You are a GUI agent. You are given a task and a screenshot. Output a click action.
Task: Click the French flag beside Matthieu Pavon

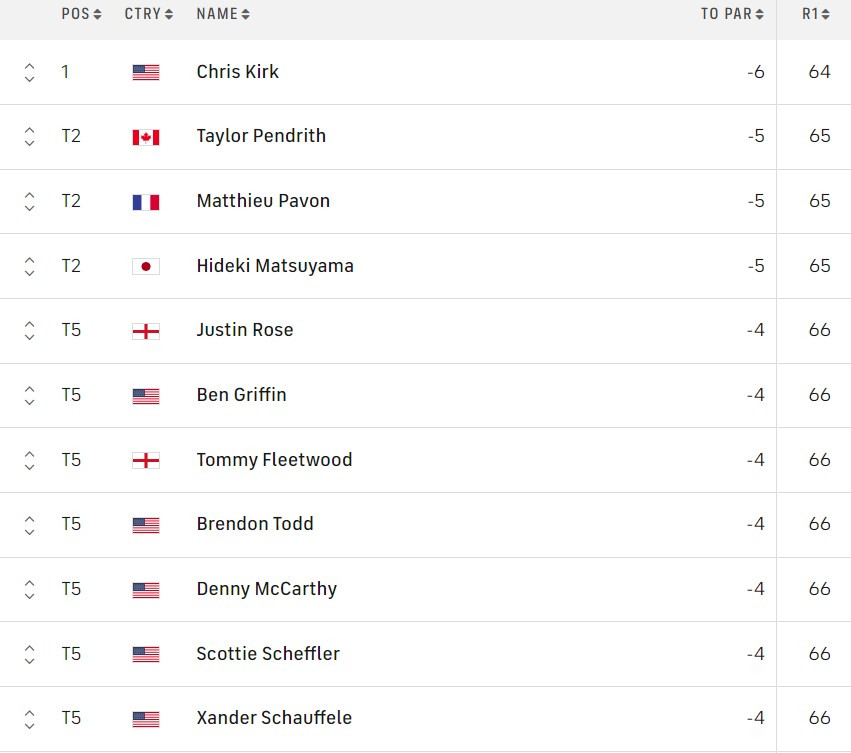tap(146, 200)
